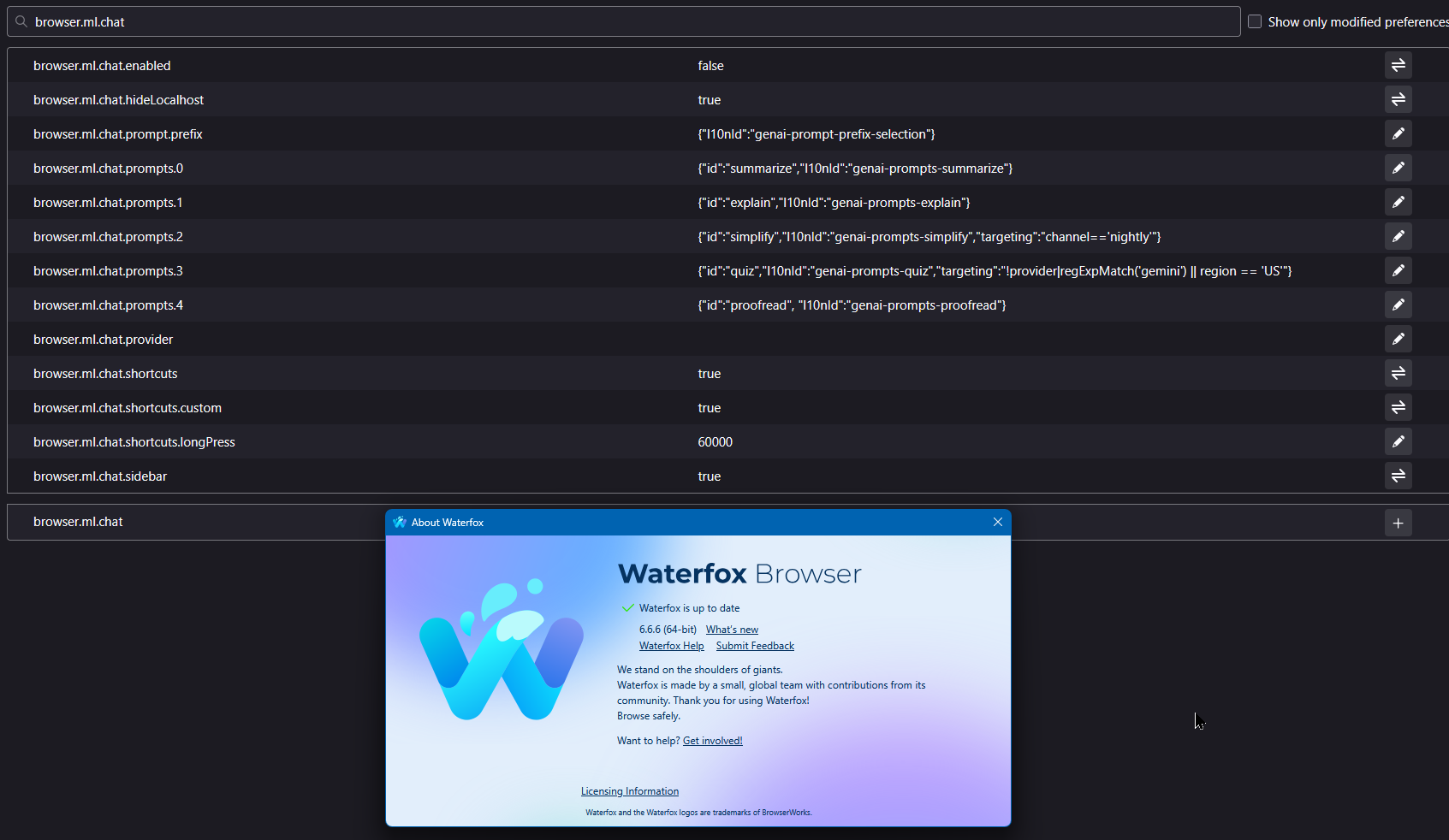Select the browser.ml.chat.enabled preference name
Viewport: 1449px width, 840px height.
(102, 66)
